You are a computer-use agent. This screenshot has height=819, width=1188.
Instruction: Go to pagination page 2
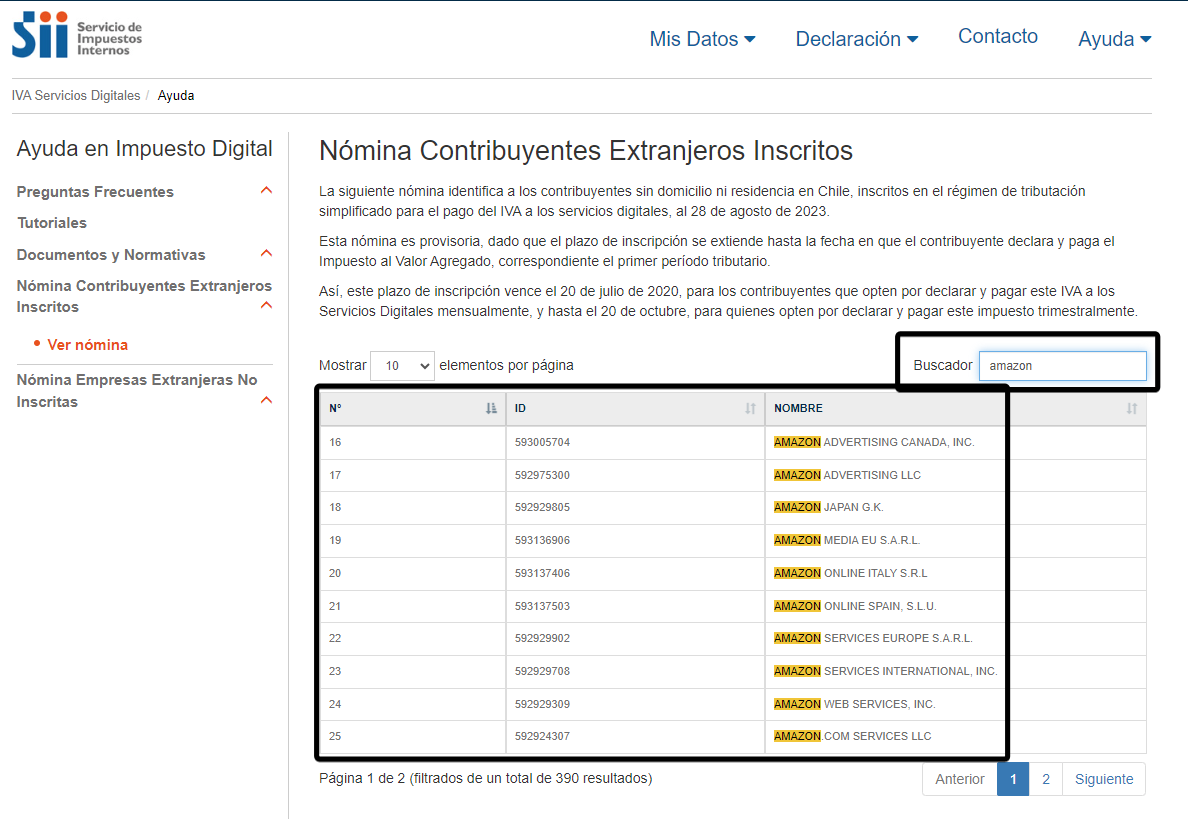[x=1046, y=779]
